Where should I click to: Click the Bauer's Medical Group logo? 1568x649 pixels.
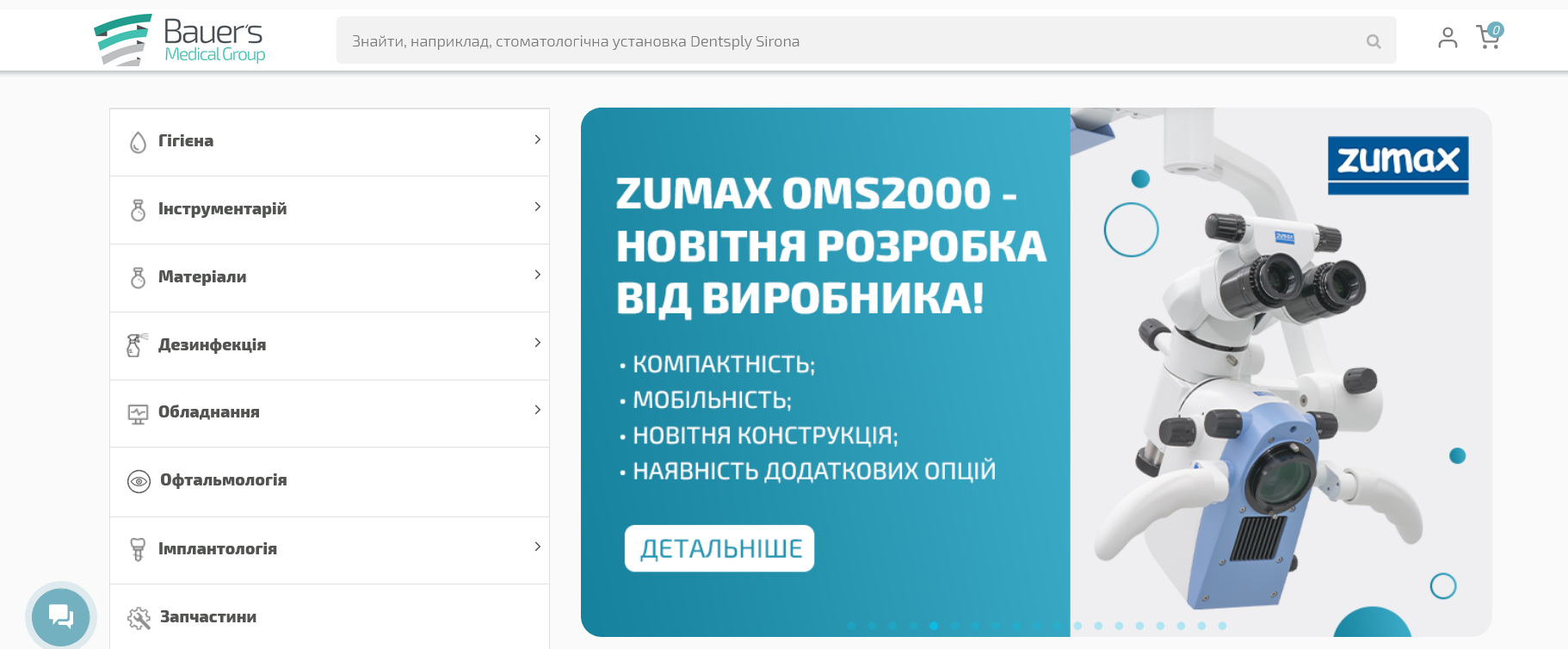(x=179, y=40)
